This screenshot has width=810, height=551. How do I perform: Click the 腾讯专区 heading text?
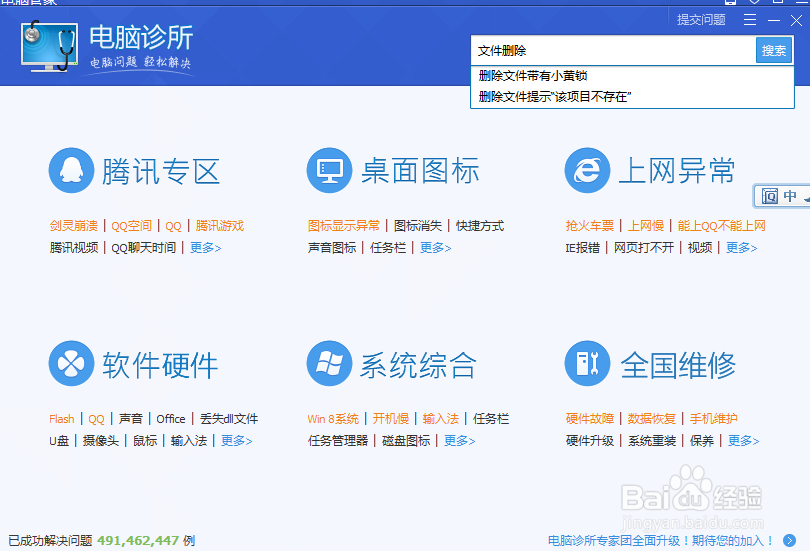coord(161,171)
